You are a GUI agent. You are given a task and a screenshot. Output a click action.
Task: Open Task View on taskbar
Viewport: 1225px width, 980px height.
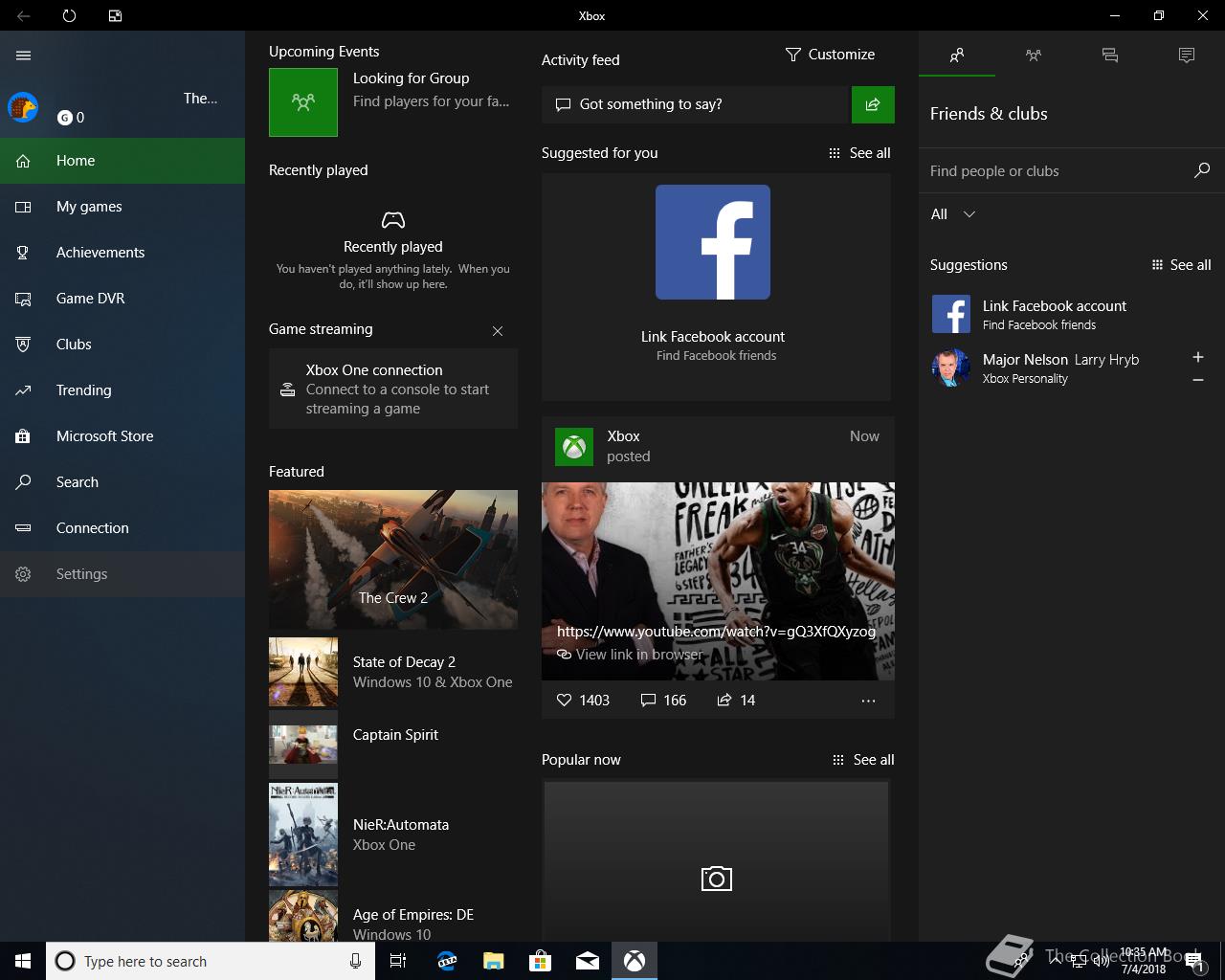(x=398, y=961)
